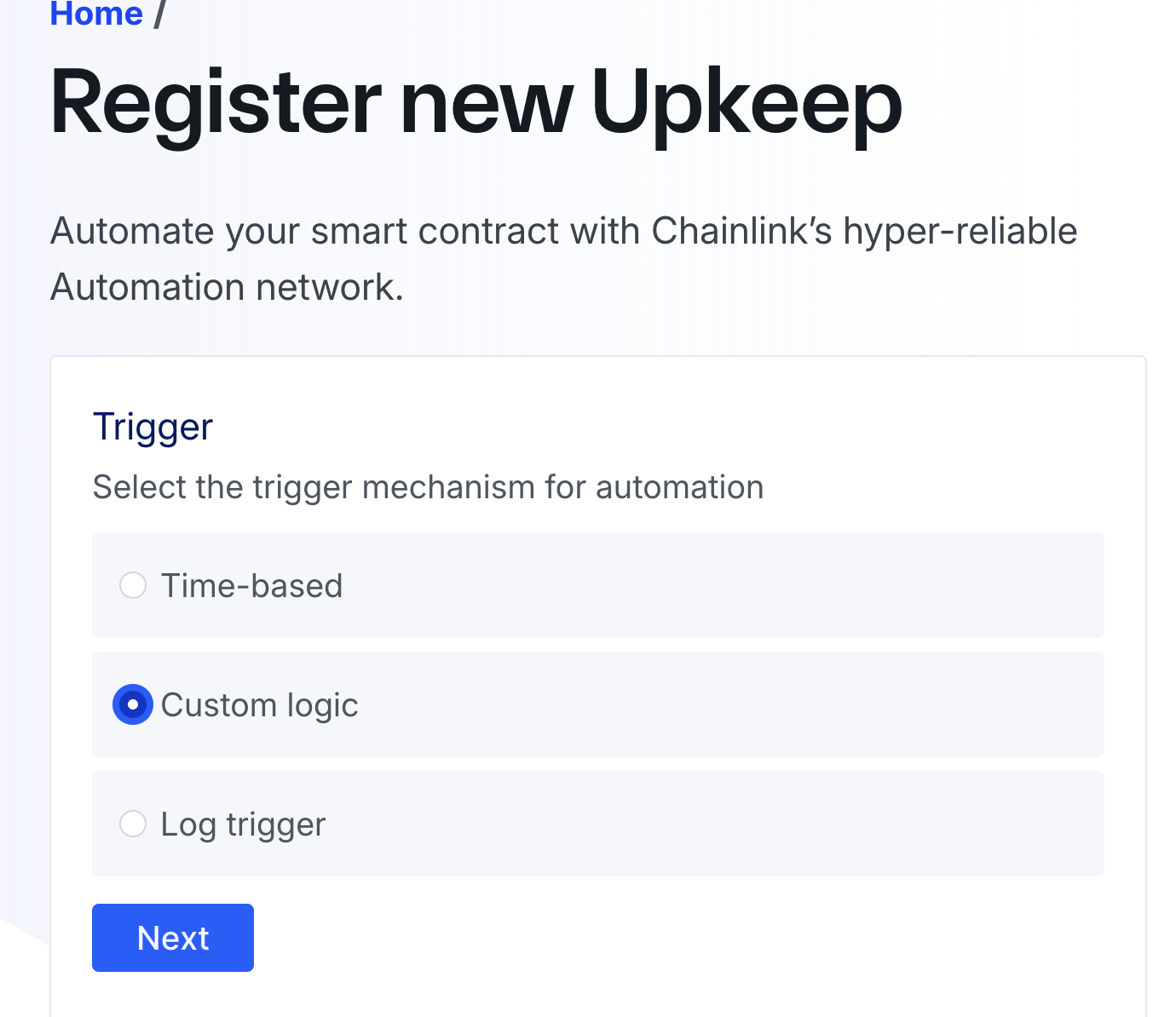Click the Home breadcrumb link
Image resolution: width=1176 pixels, height=1017 pixels.
96,14
